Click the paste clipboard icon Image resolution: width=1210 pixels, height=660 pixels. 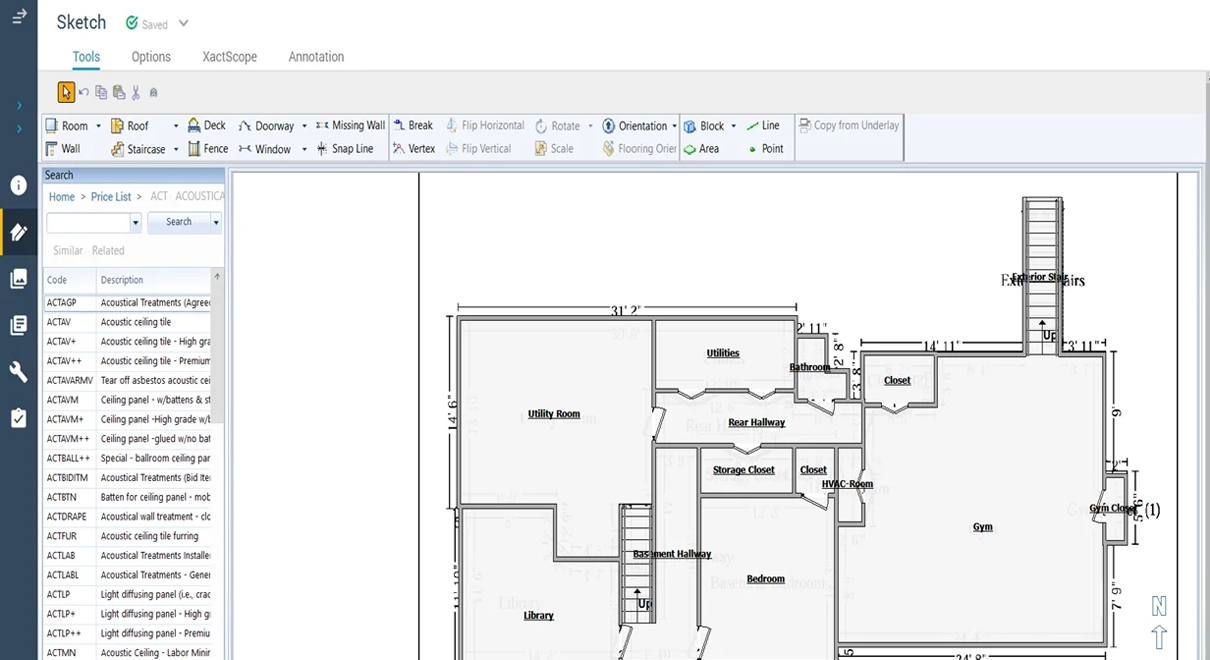[119, 92]
